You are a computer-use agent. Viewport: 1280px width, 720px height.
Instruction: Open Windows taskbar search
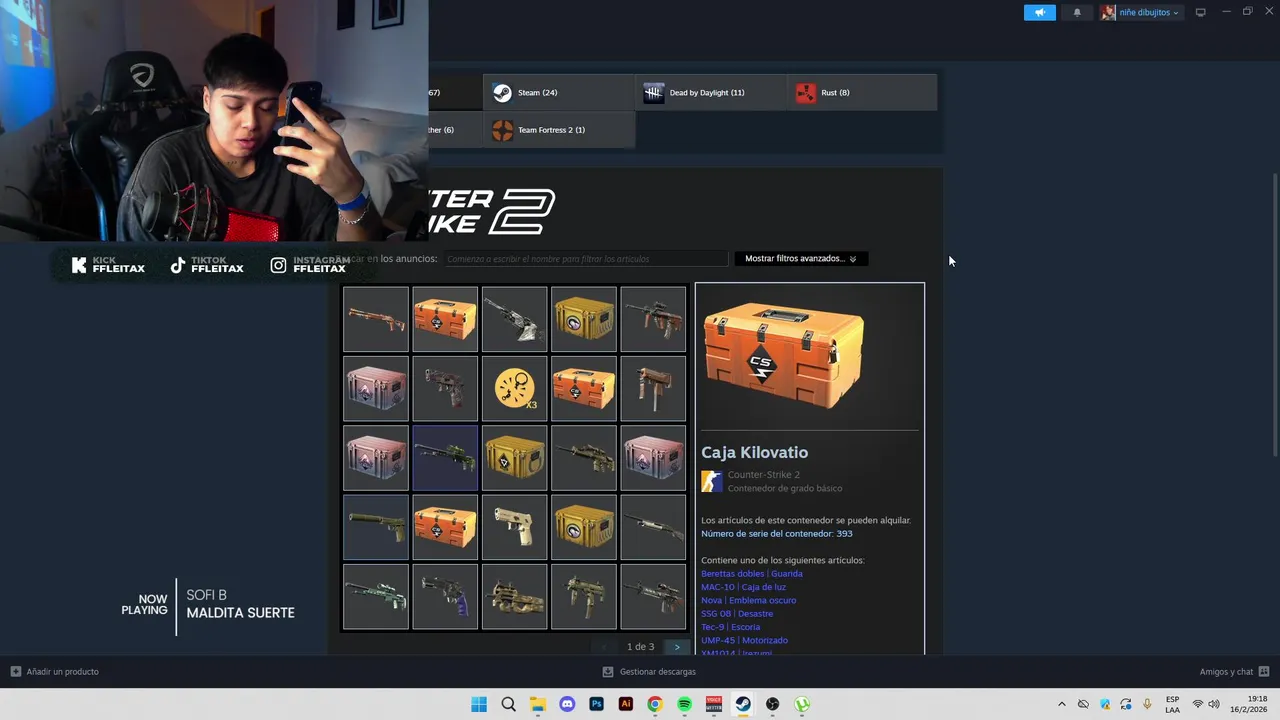click(508, 704)
